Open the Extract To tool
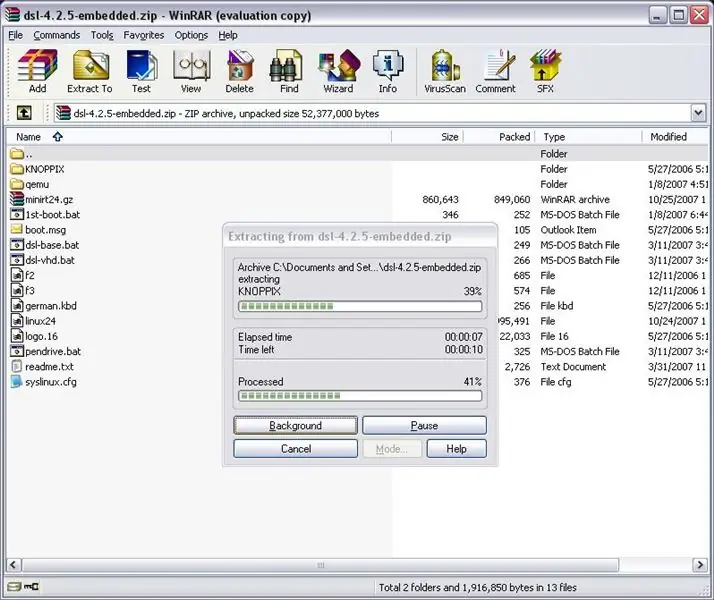Viewport: 714px width, 600px height. tap(90, 71)
